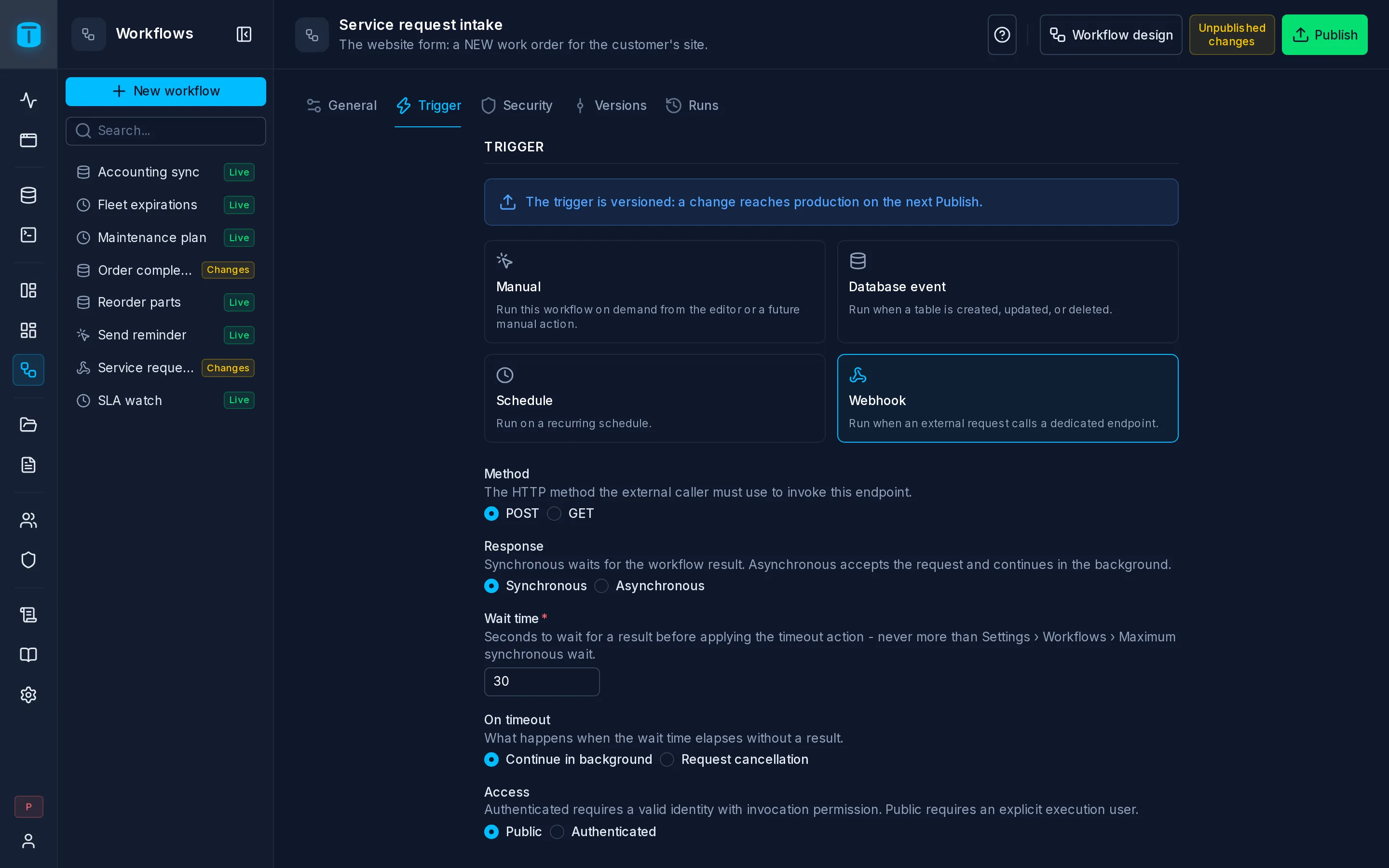Choose the Database event trigger card
Screen dimensions: 1389x868
click(x=1008, y=292)
